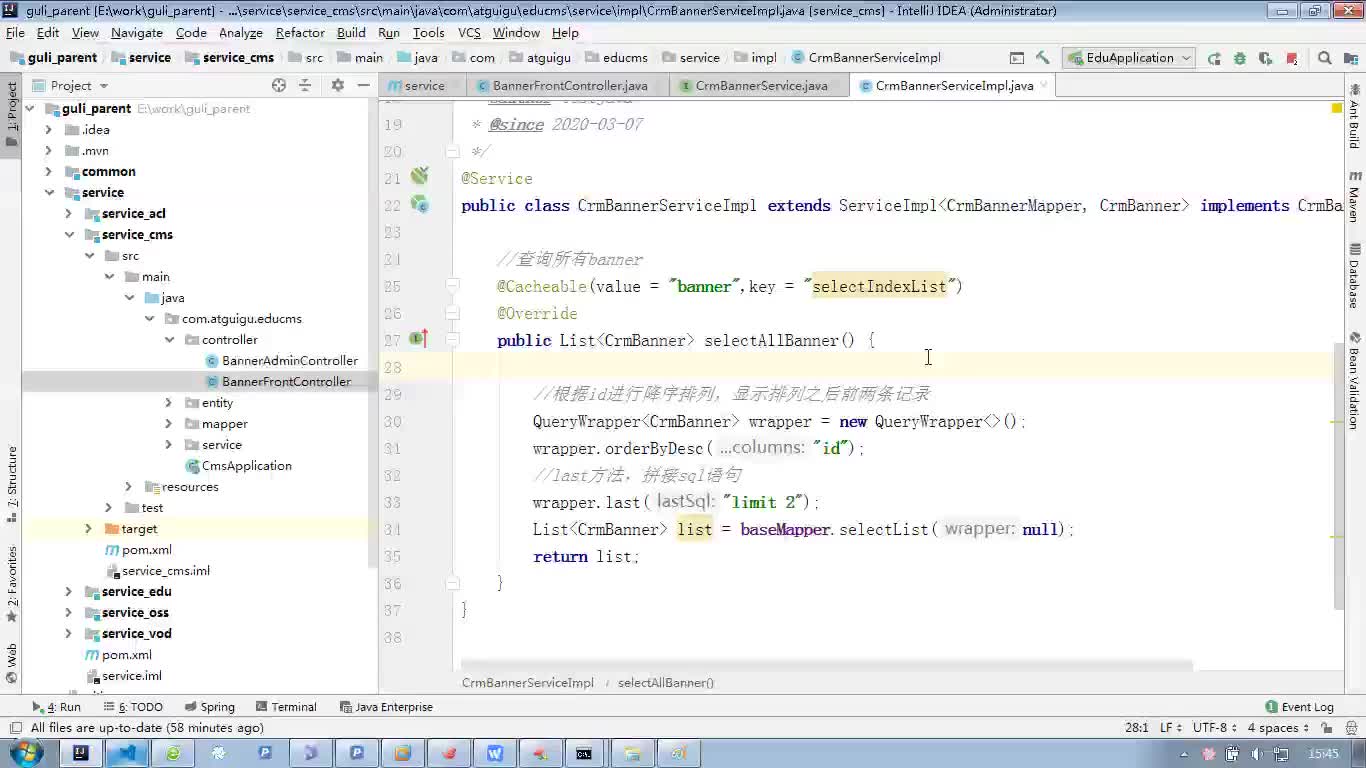Toggle the fold marker on line 27
The image size is (1366, 768).
452,340
